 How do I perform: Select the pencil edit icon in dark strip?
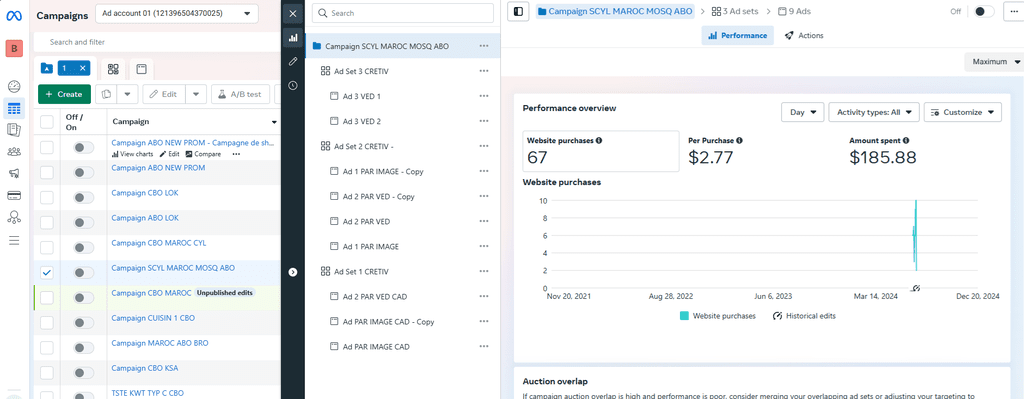click(293, 61)
